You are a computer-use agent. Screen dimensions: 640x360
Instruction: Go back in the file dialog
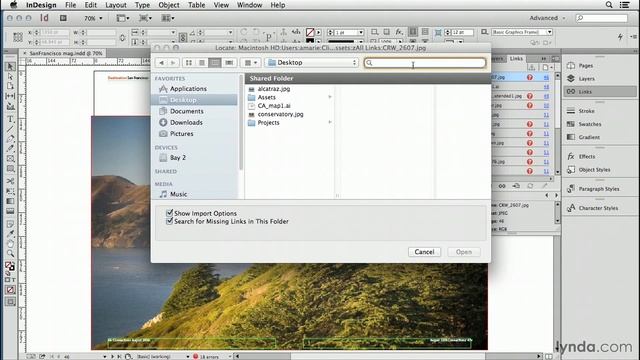coord(162,62)
